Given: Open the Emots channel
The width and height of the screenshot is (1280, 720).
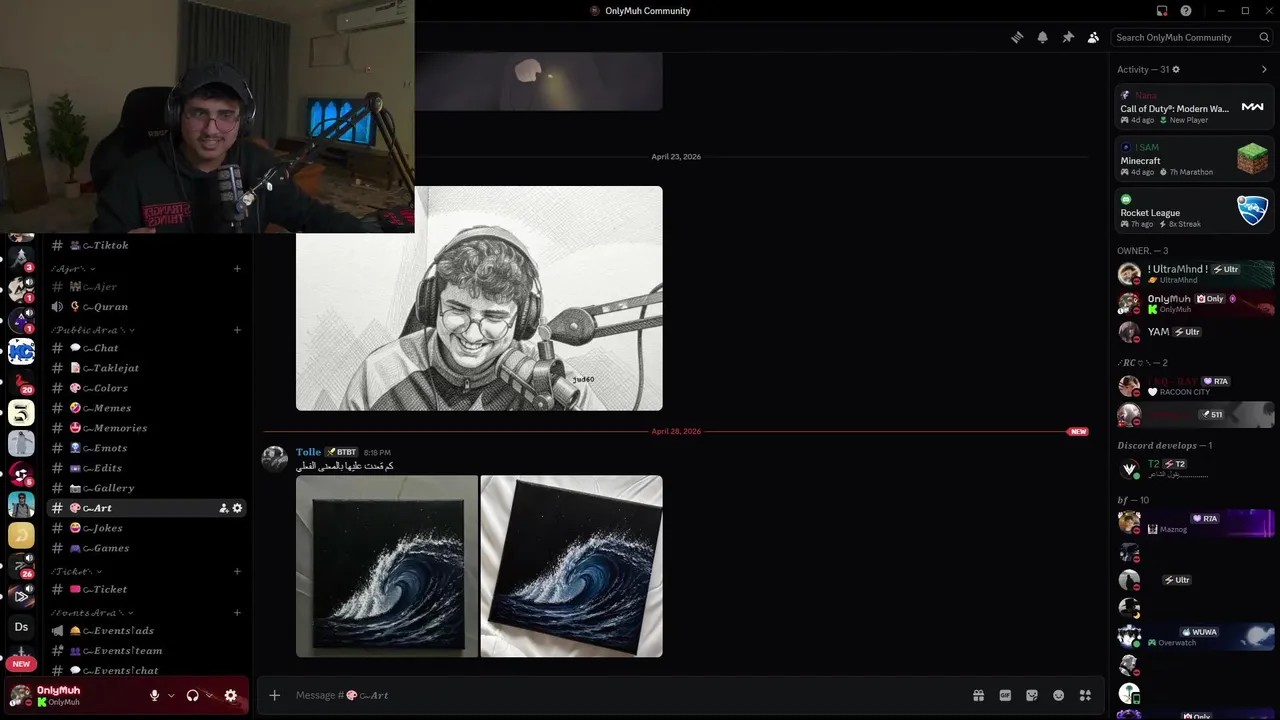Looking at the screenshot, I should 147,448.
